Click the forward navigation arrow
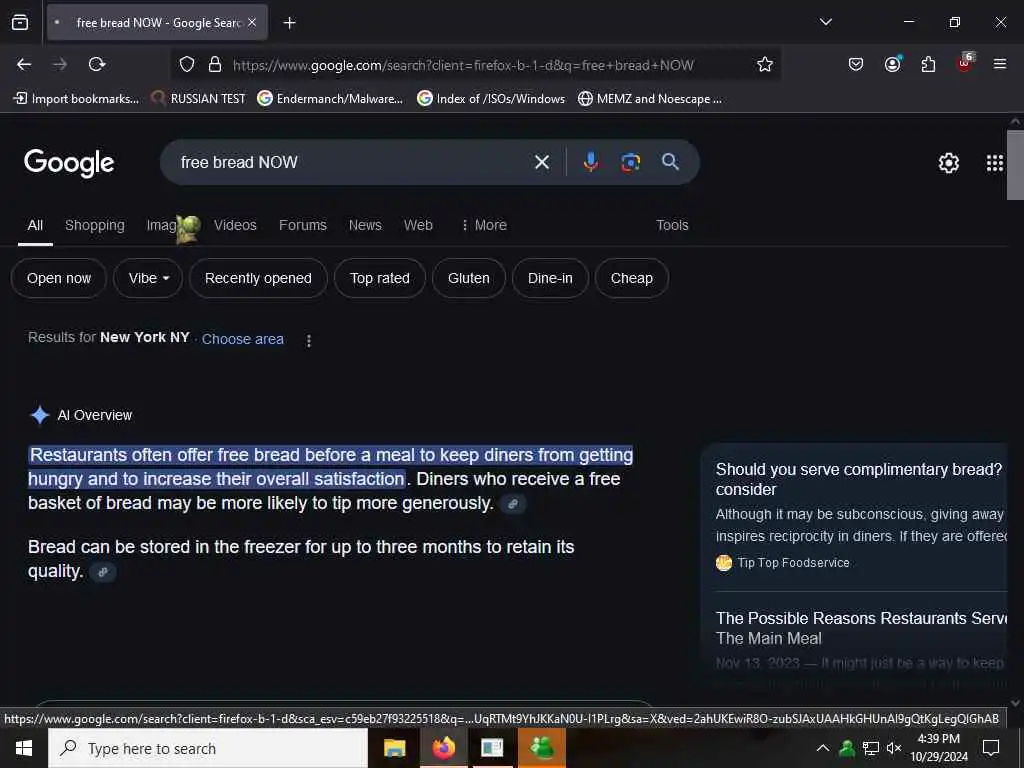This screenshot has height=768, width=1024. tap(60, 64)
